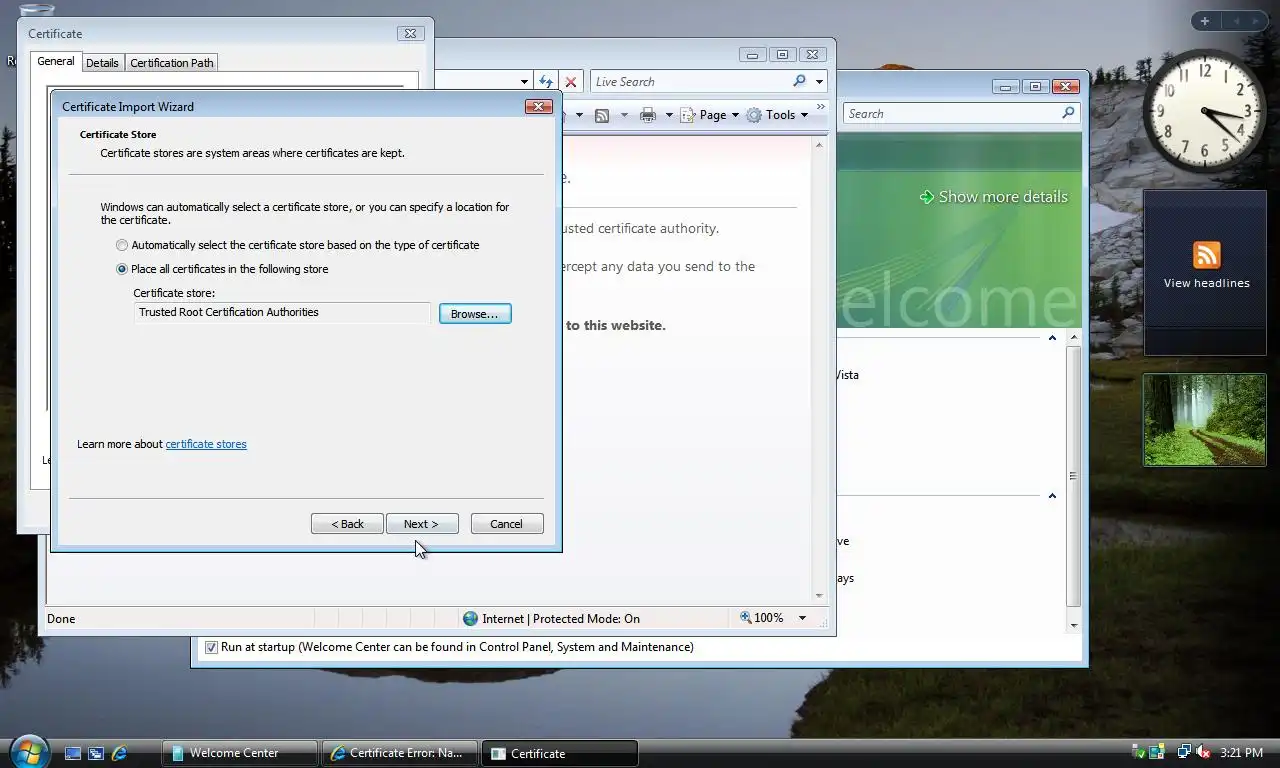Go Back in Certificate Import Wizard
1280x768 pixels.
click(x=347, y=524)
